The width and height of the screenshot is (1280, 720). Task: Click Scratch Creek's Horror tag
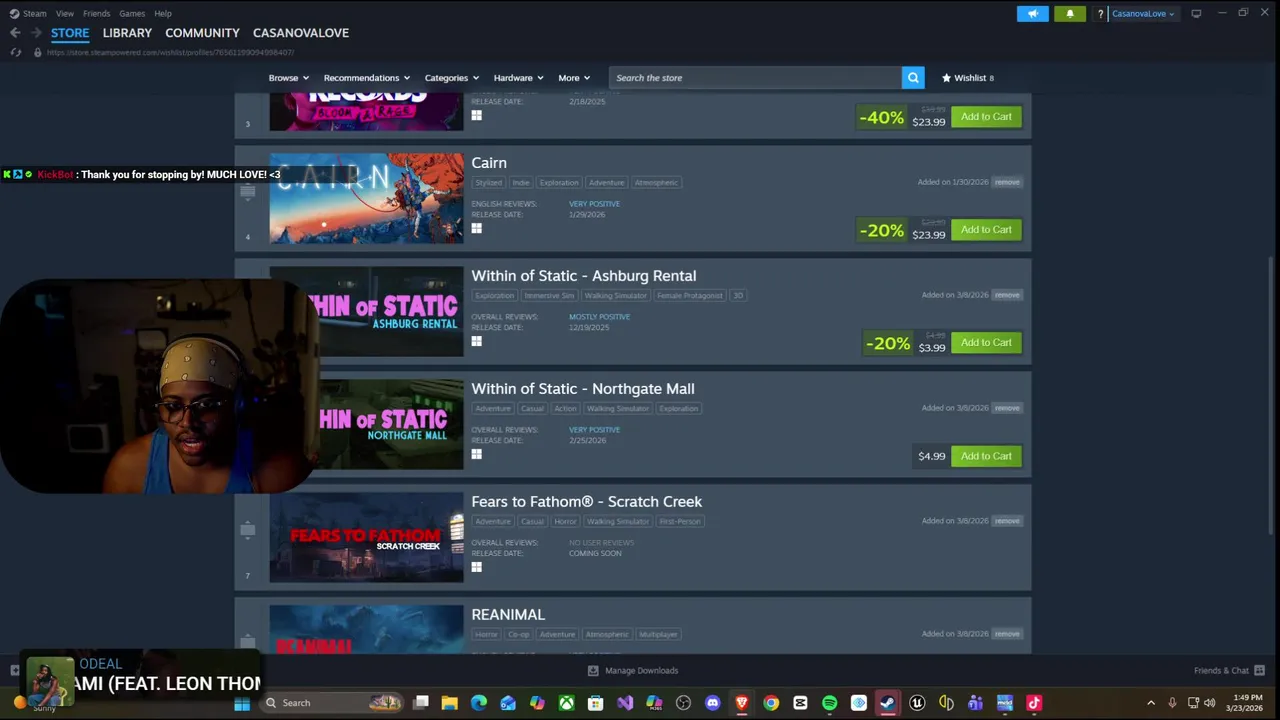(565, 522)
